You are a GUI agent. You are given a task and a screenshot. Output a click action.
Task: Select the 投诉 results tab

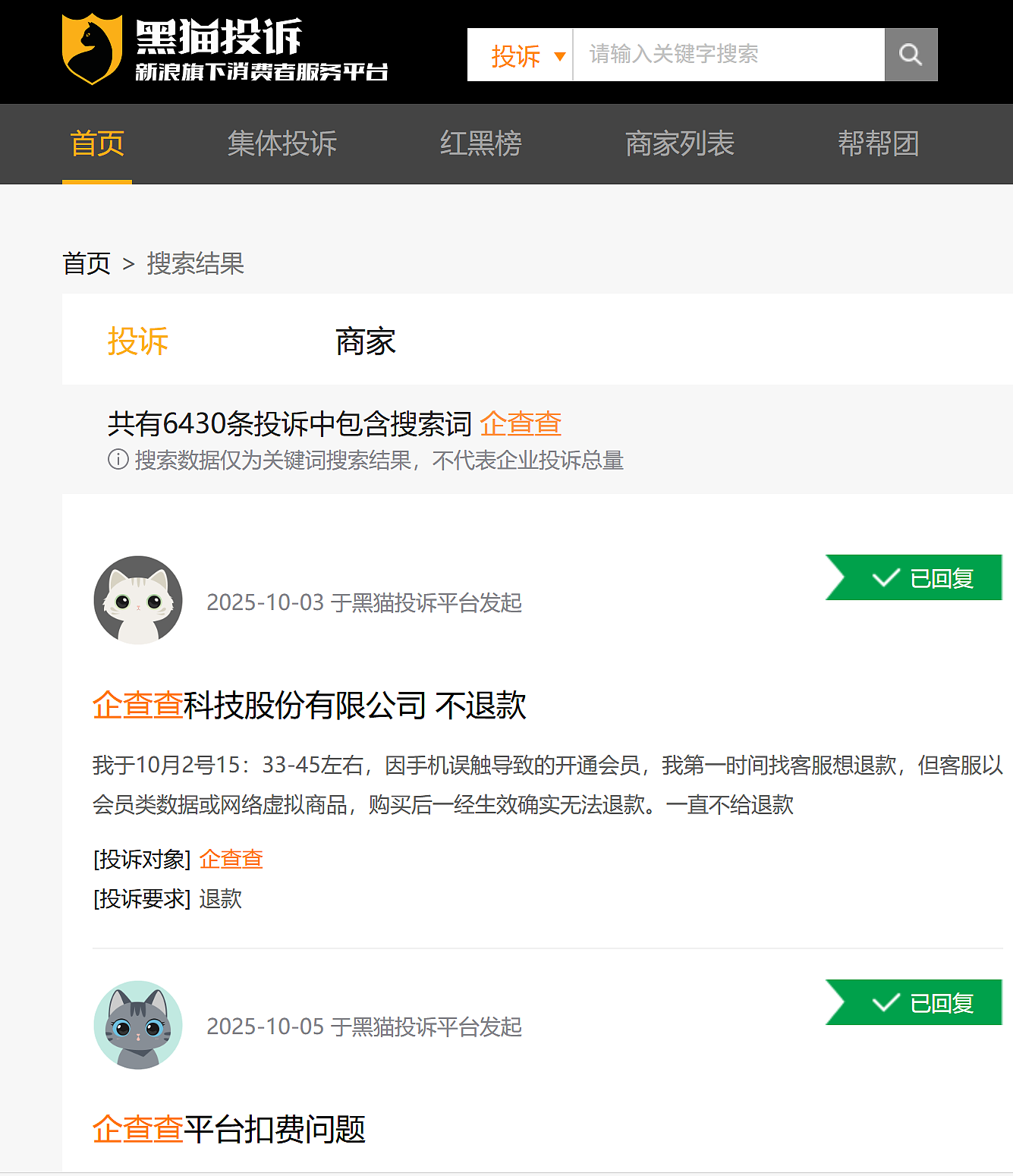[x=138, y=341]
